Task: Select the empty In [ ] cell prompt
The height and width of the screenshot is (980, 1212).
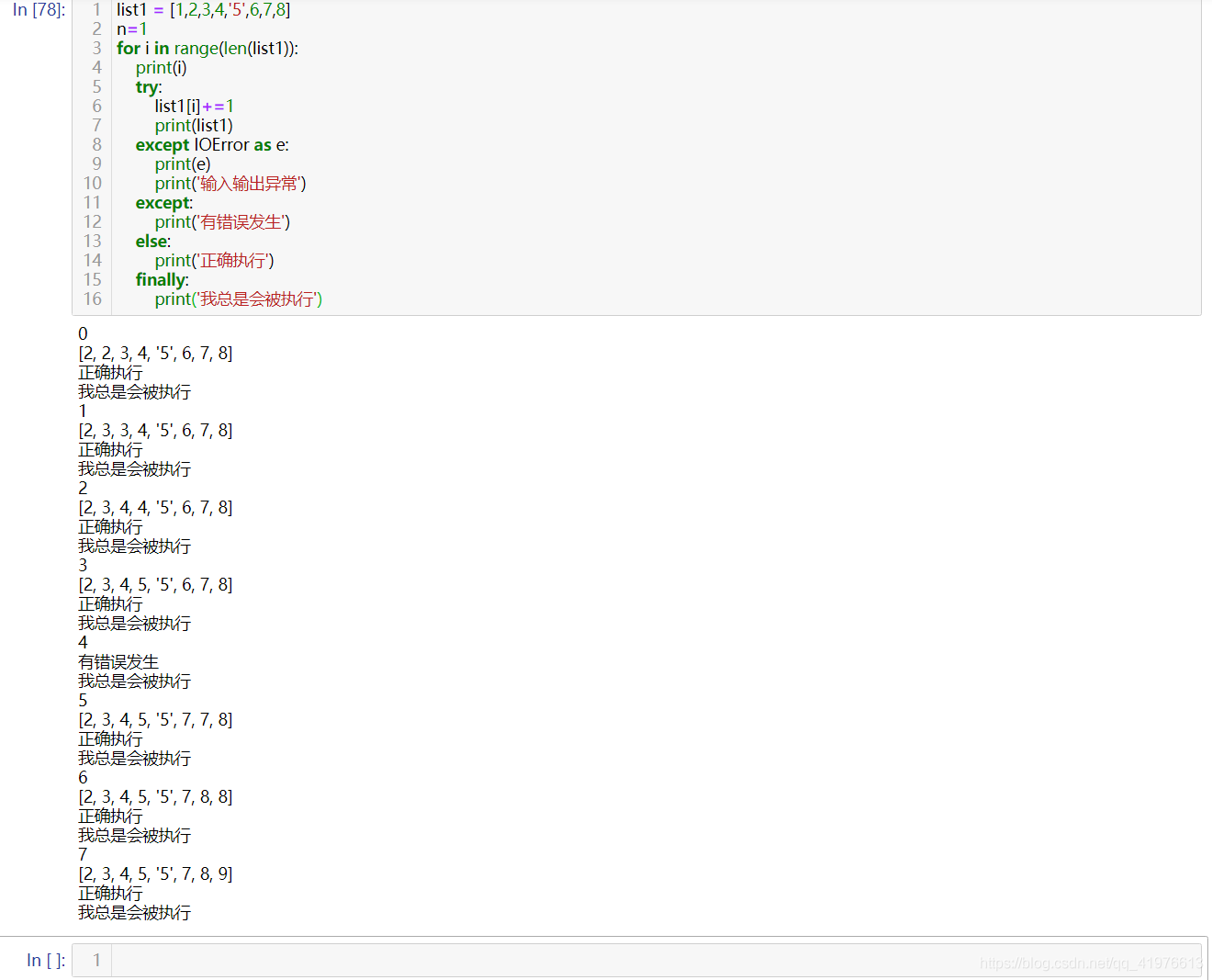Action: click(x=46, y=960)
